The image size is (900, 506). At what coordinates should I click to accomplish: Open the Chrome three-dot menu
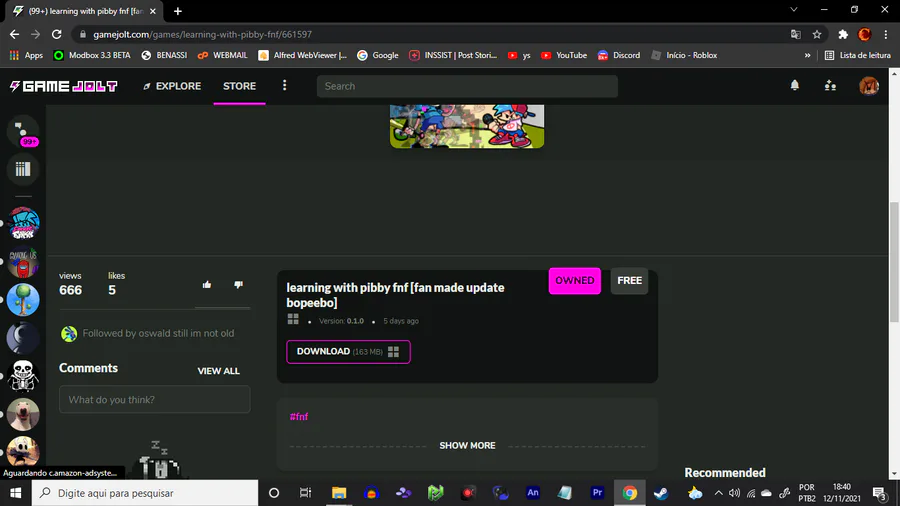[x=886, y=34]
